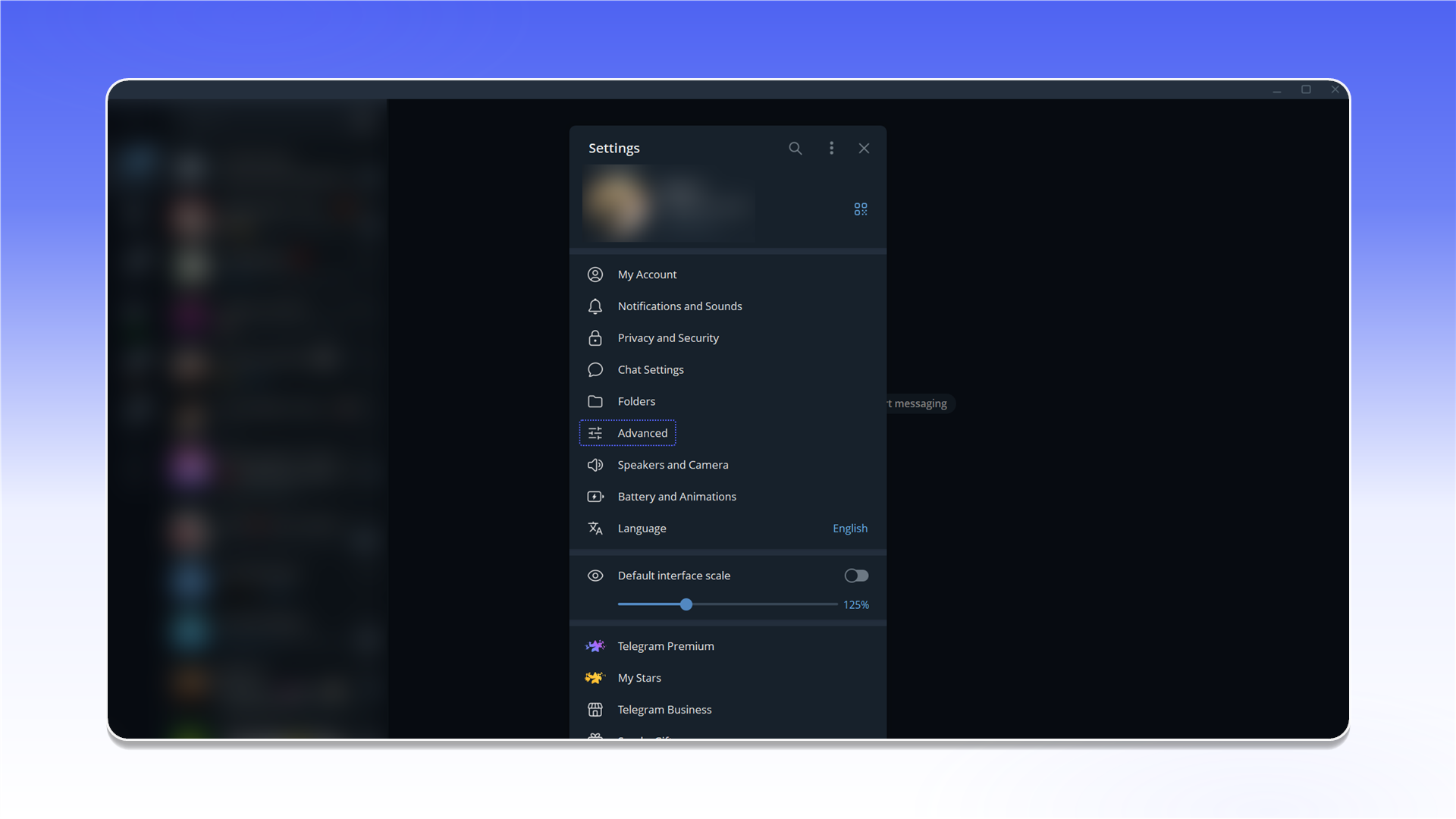This screenshot has height=819, width=1456.
Task: Click the Telegram Business shop icon
Action: [595, 710]
